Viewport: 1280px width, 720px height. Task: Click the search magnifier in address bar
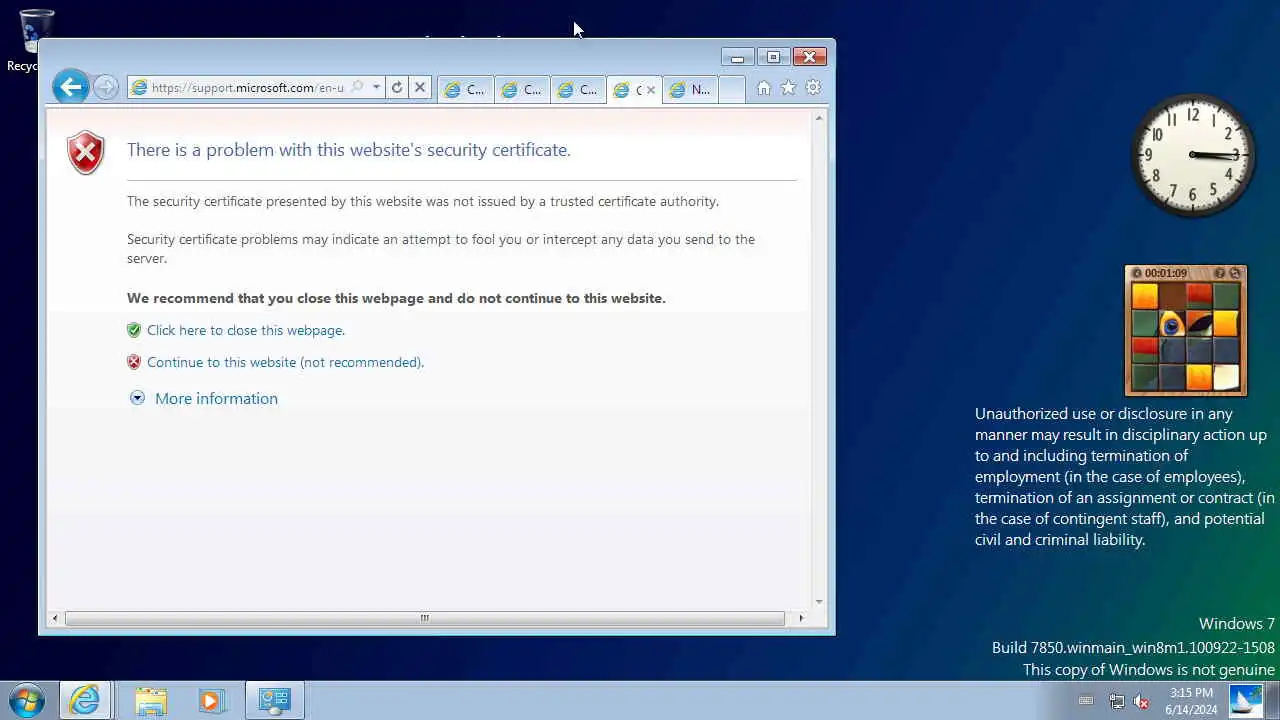pos(357,87)
